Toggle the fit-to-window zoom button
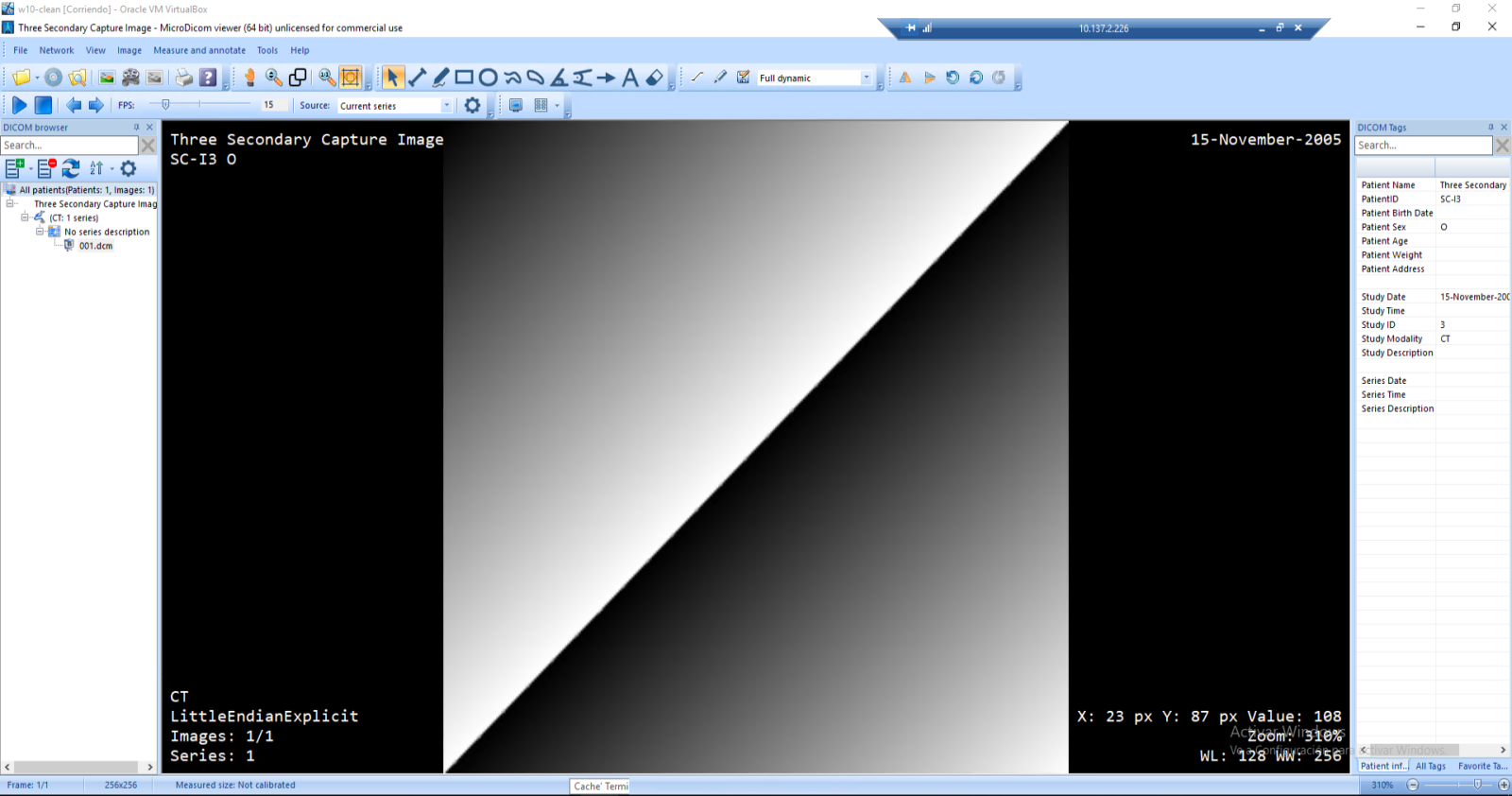The height and width of the screenshot is (796, 1512). [x=351, y=78]
